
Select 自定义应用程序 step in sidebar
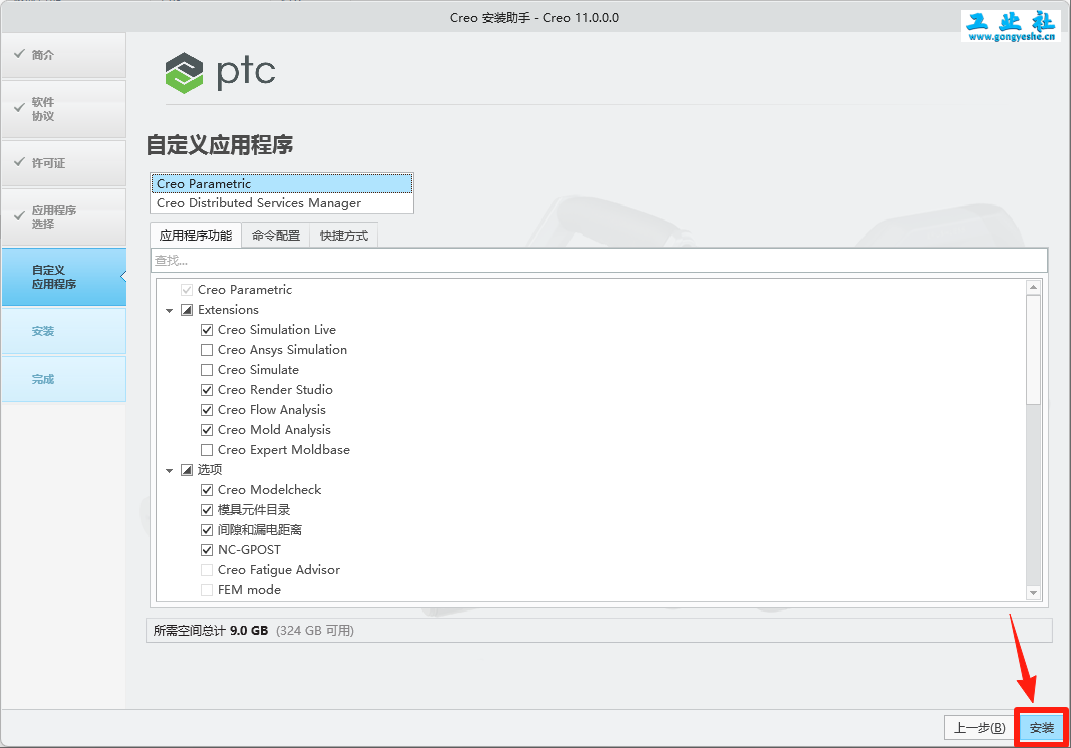[64, 277]
